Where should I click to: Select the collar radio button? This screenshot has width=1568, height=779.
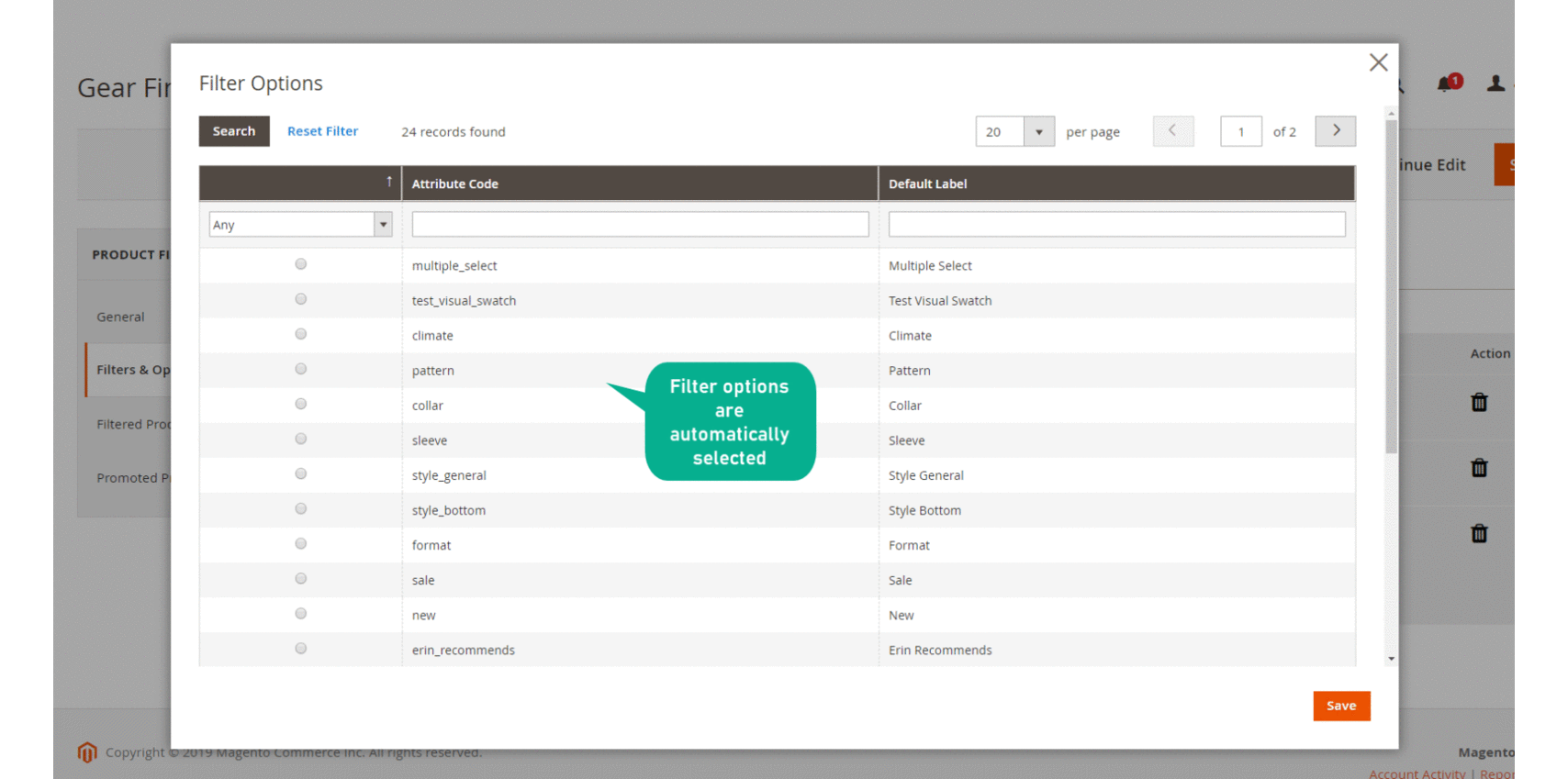click(300, 404)
